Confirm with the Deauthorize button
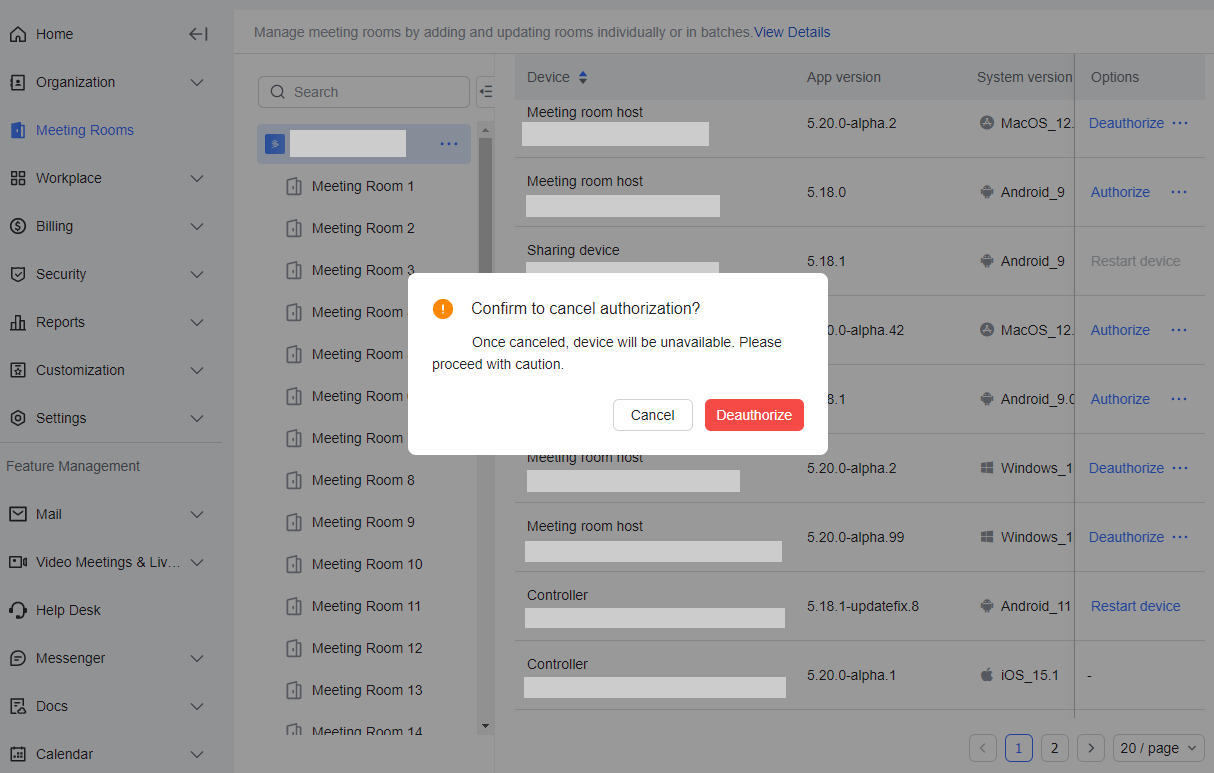Image resolution: width=1214 pixels, height=773 pixels. [x=754, y=414]
